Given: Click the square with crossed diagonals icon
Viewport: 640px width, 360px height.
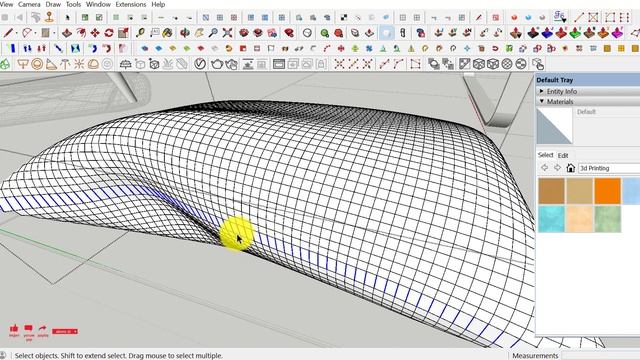Looking at the screenshot, I should click(593, 17).
